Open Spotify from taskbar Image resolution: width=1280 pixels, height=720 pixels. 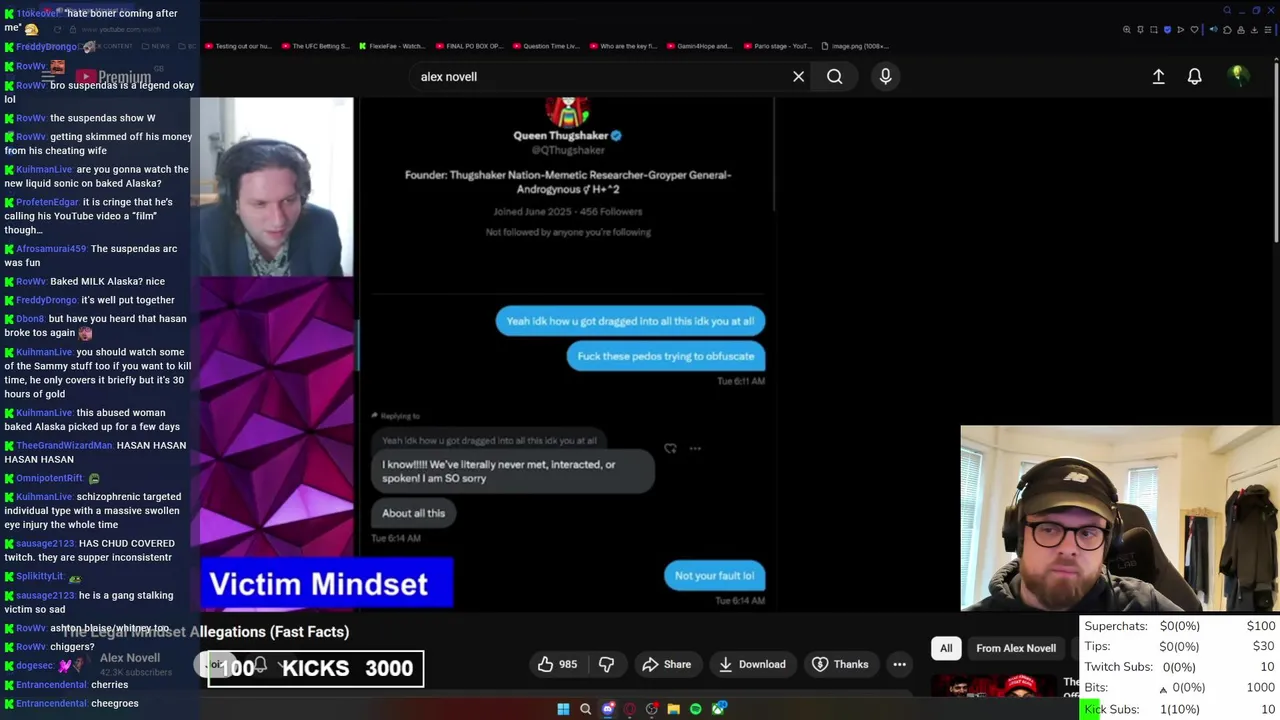coord(696,709)
